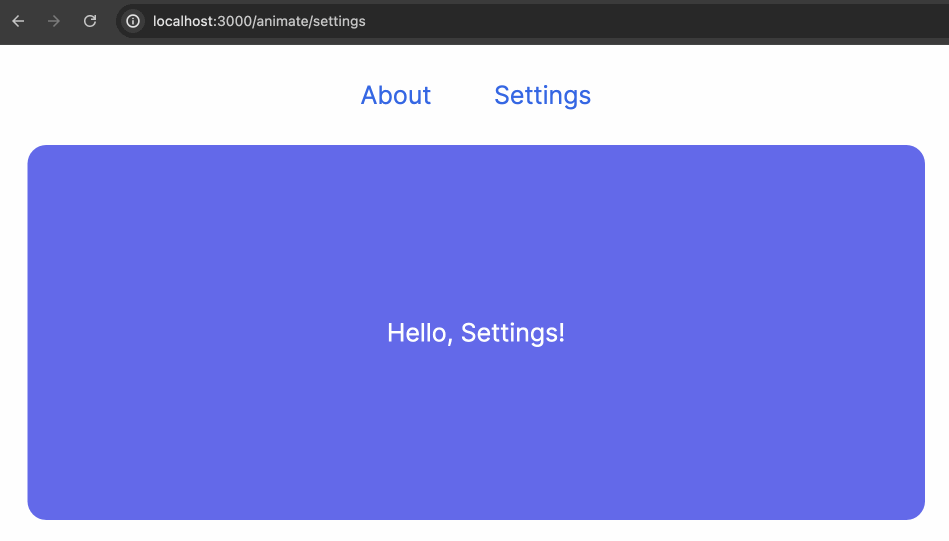
Task: Open the About link
Action: (x=396, y=95)
